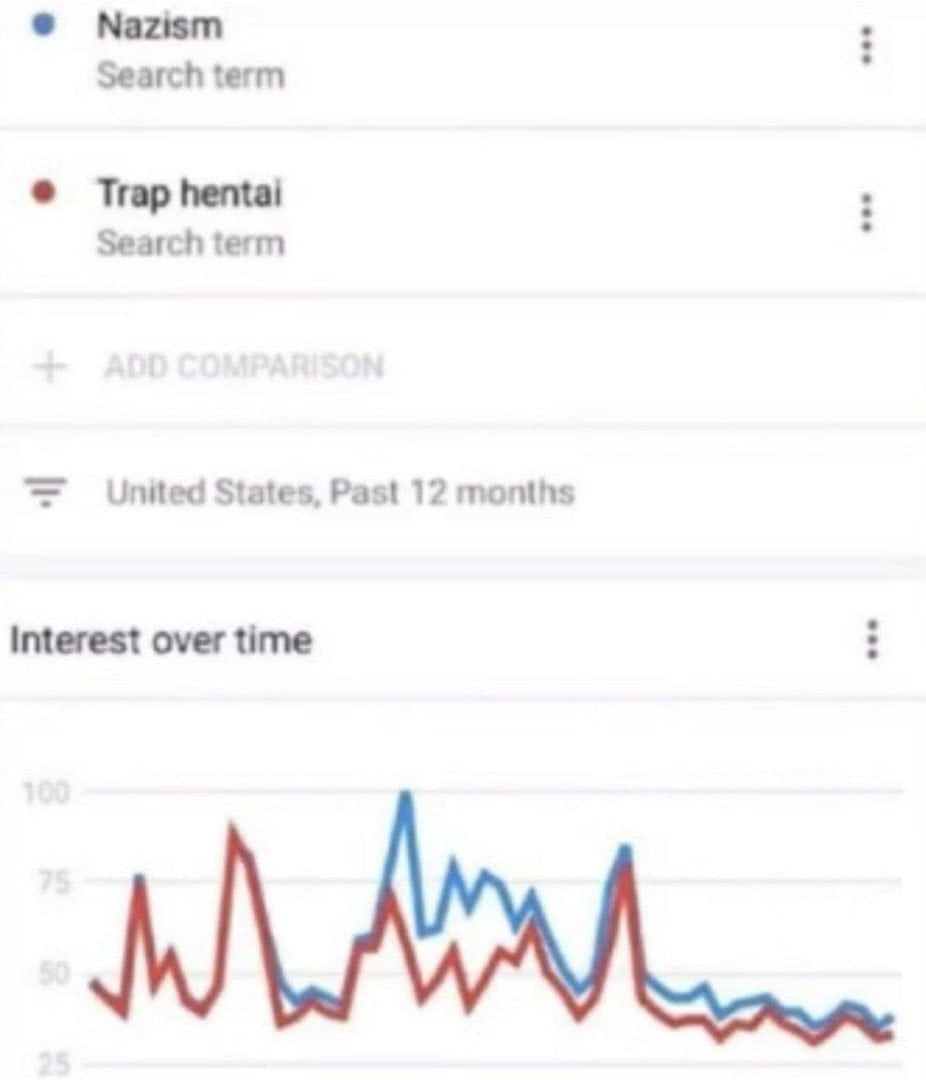Click the red line's highest peak
Image resolution: width=926 pixels, height=1080 pixels.
pyautogui.click(x=233, y=831)
